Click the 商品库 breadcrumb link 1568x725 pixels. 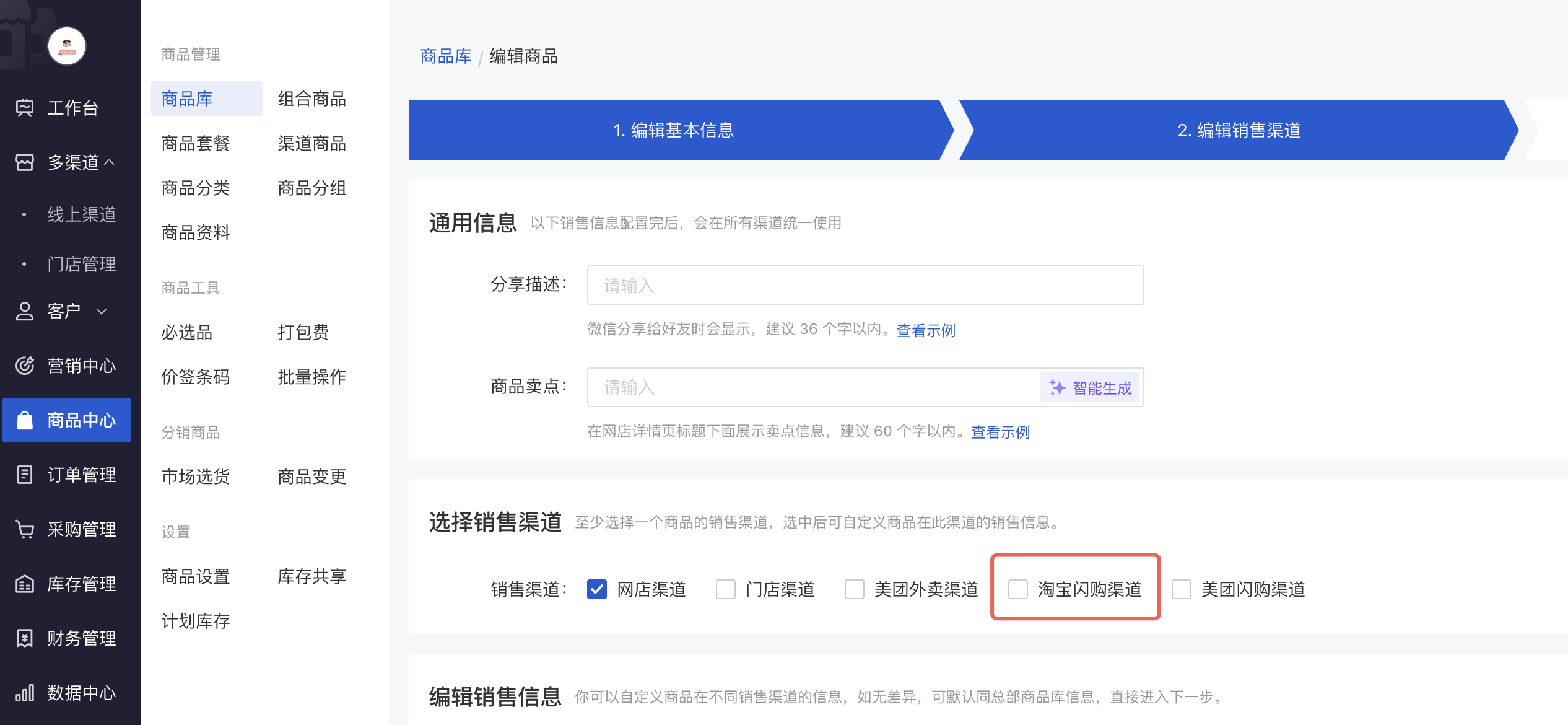(x=446, y=56)
